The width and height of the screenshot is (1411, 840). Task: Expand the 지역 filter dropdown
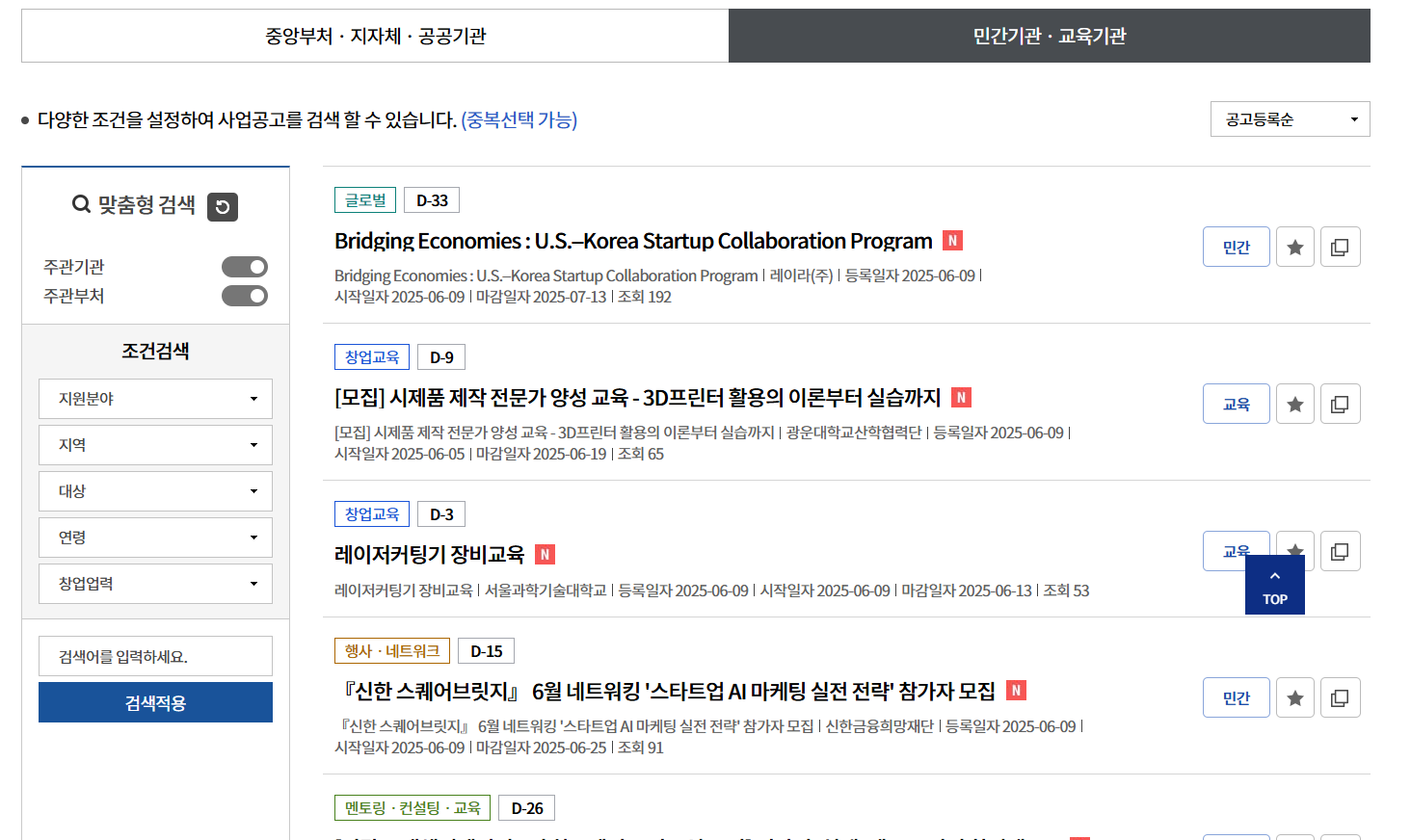pyautogui.click(x=155, y=444)
